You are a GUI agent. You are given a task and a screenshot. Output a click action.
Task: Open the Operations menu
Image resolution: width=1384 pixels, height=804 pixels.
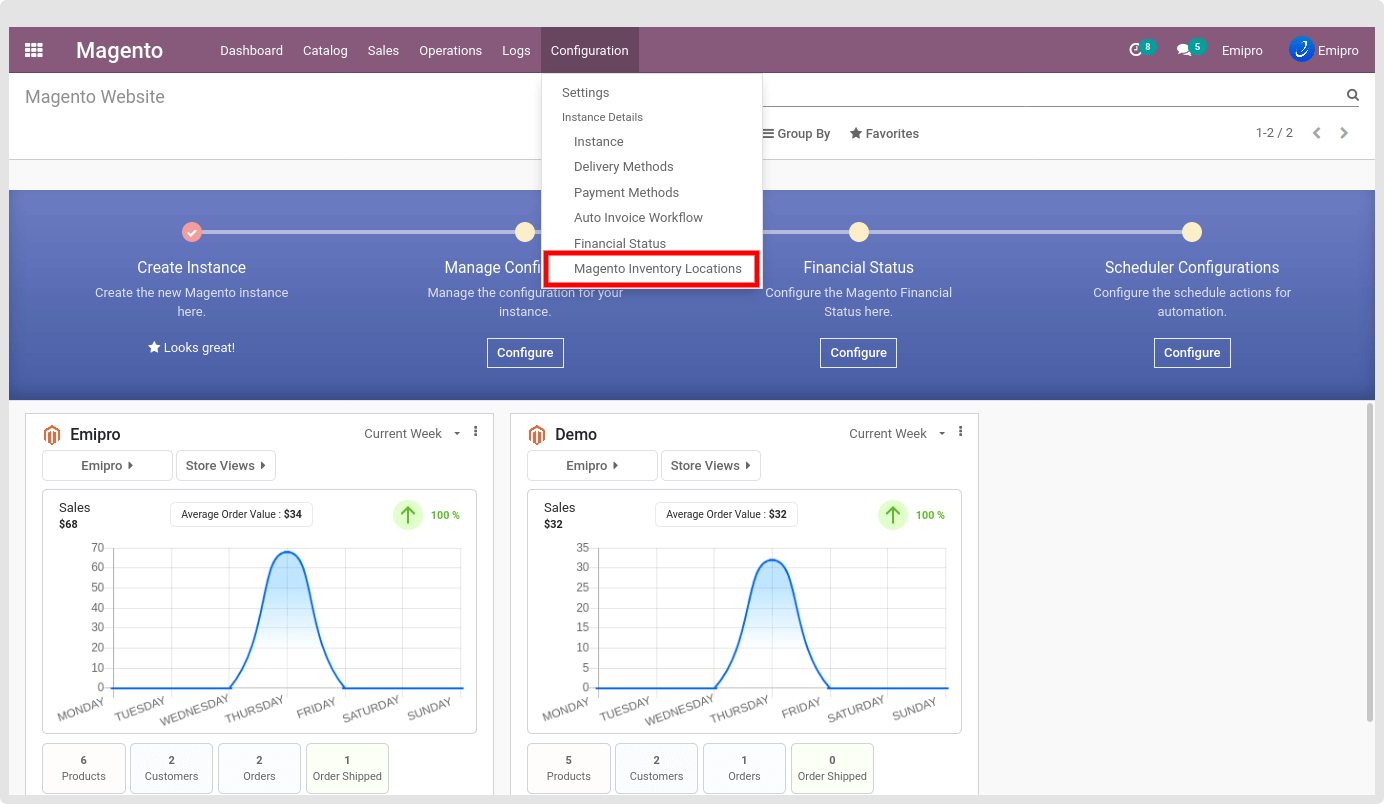click(450, 50)
